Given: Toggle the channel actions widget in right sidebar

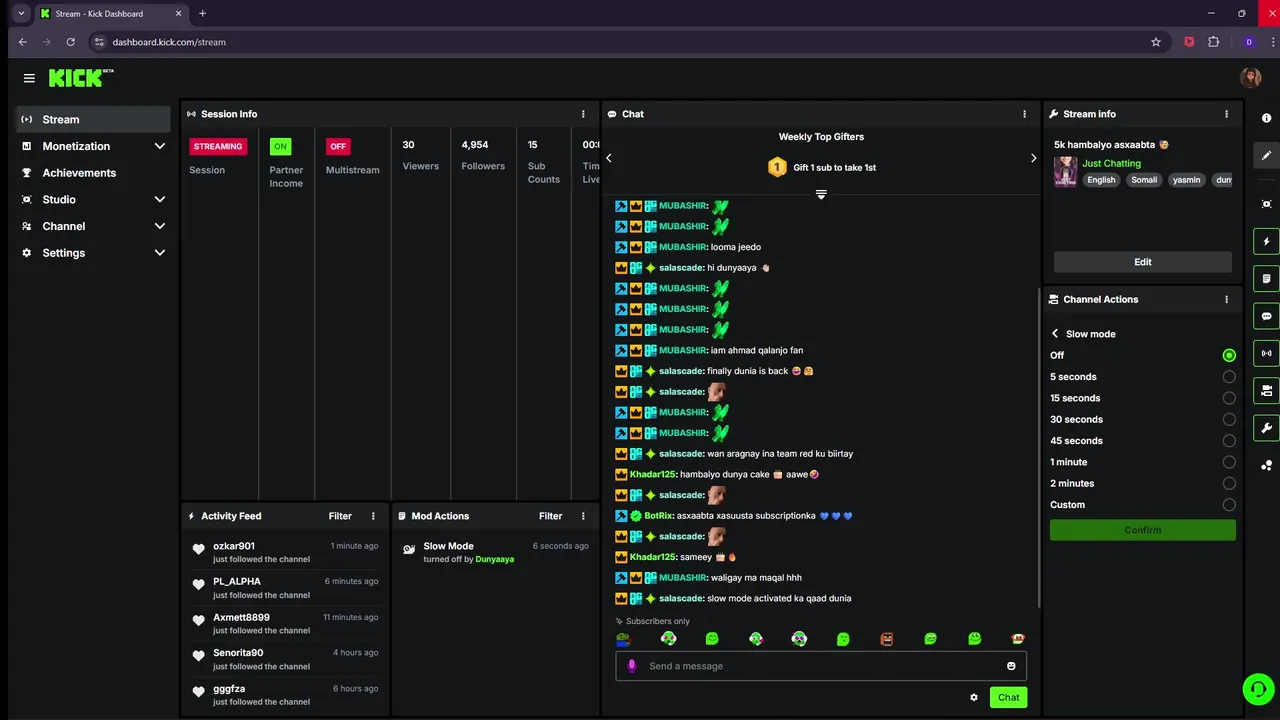Looking at the screenshot, I should [1266, 390].
